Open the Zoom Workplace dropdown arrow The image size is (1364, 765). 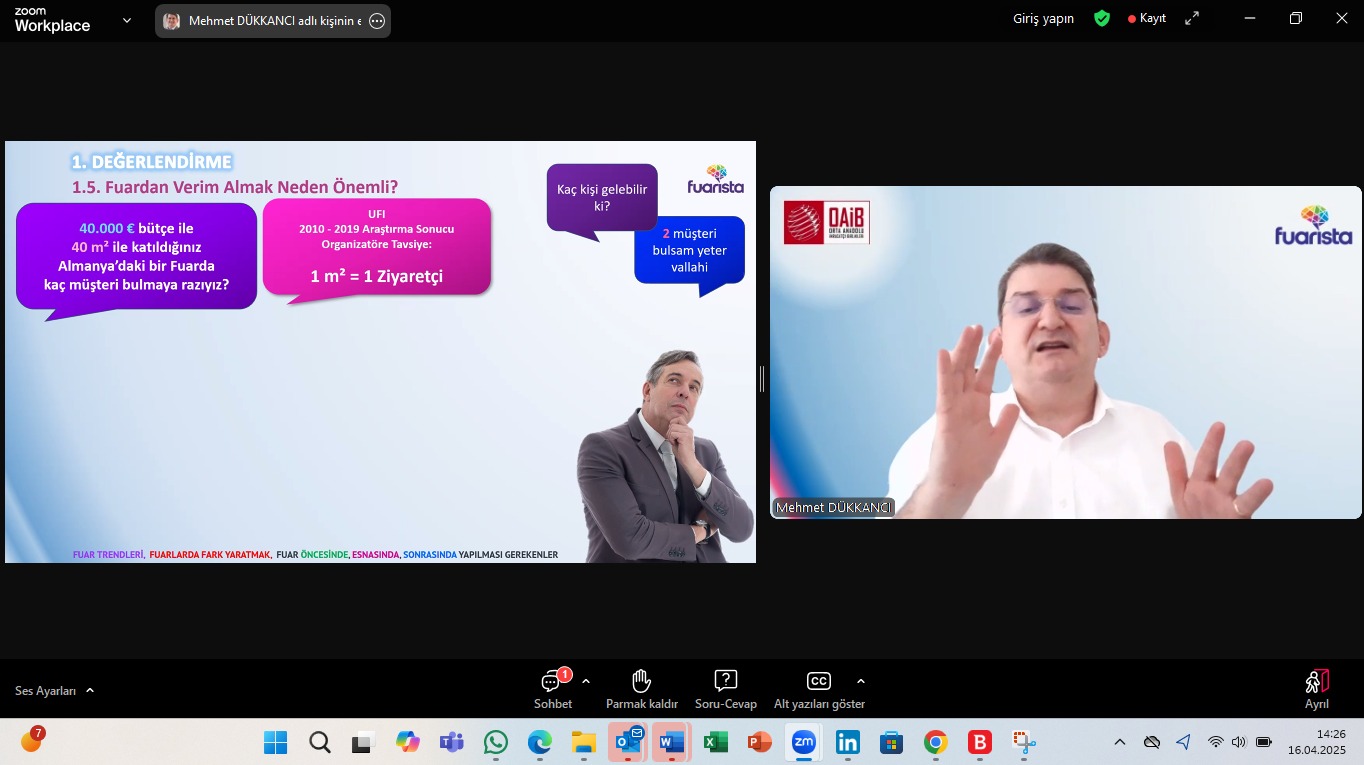(127, 20)
